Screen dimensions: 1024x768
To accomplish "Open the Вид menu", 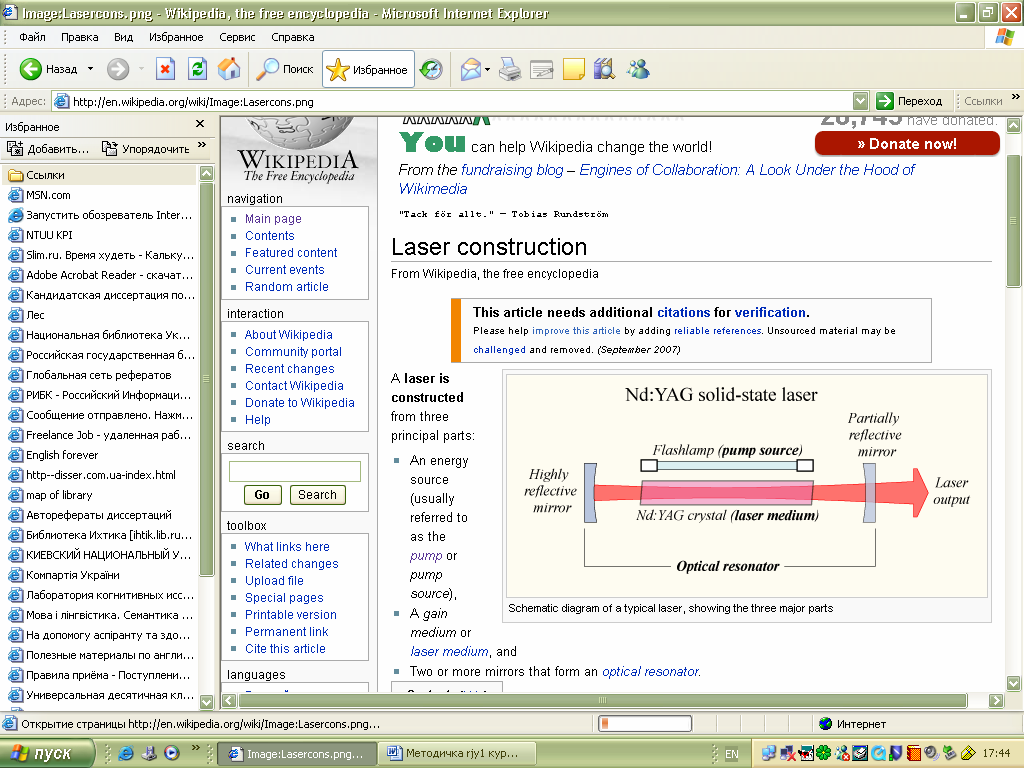I will point(123,37).
